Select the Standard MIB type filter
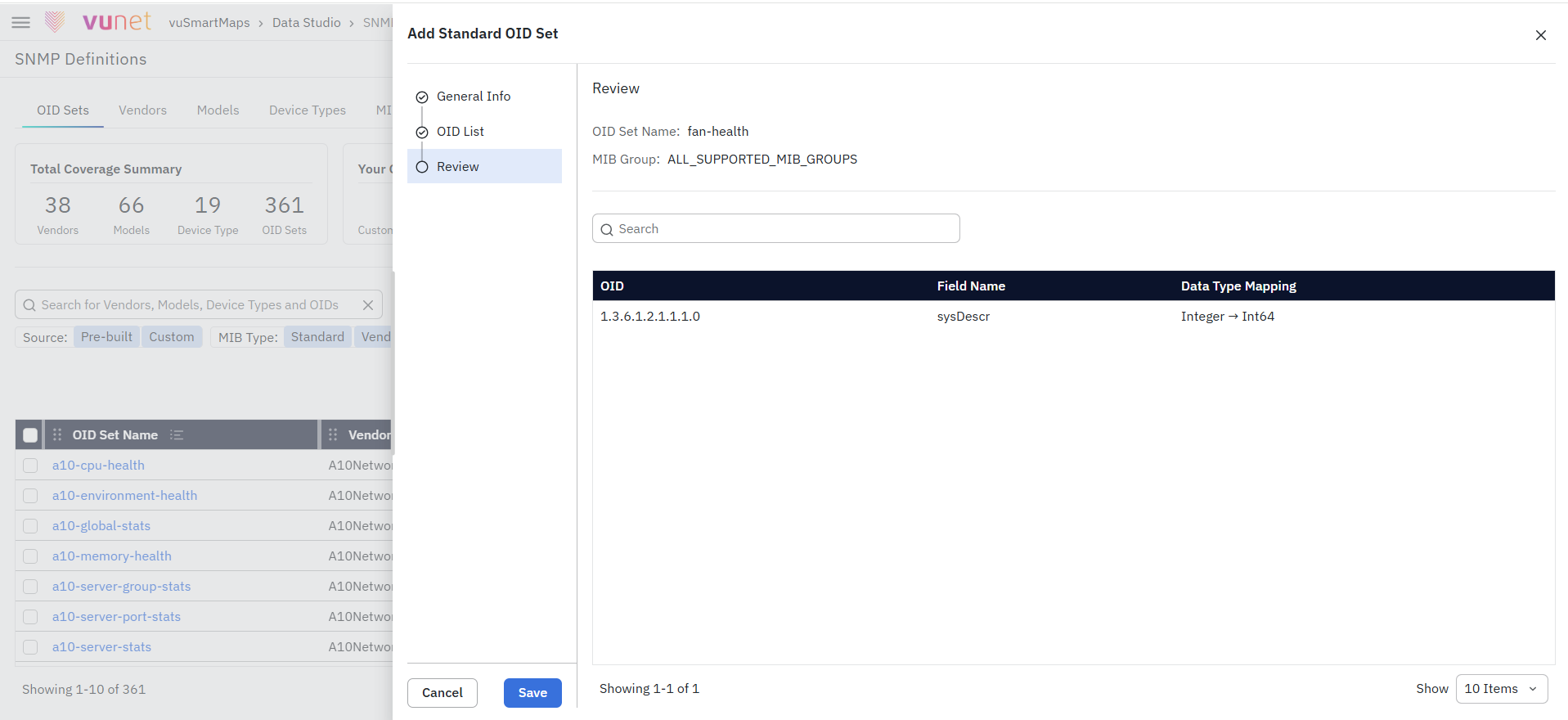The height and width of the screenshot is (720, 1568). tap(317, 337)
